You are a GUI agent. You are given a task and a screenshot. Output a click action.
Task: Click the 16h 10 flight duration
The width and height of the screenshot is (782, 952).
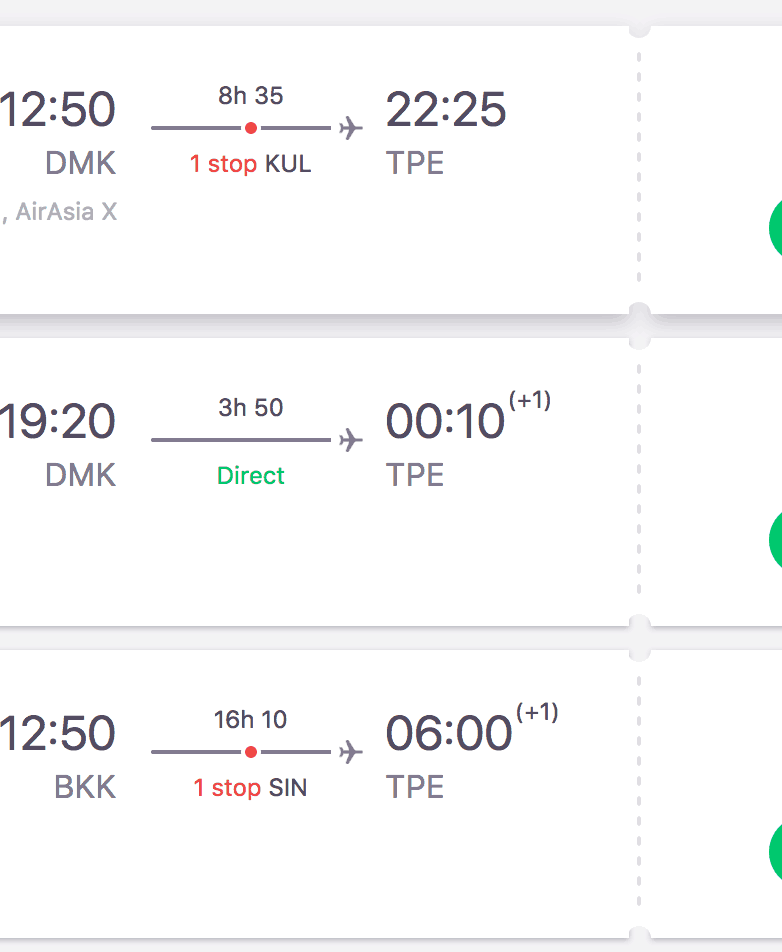coord(251,720)
